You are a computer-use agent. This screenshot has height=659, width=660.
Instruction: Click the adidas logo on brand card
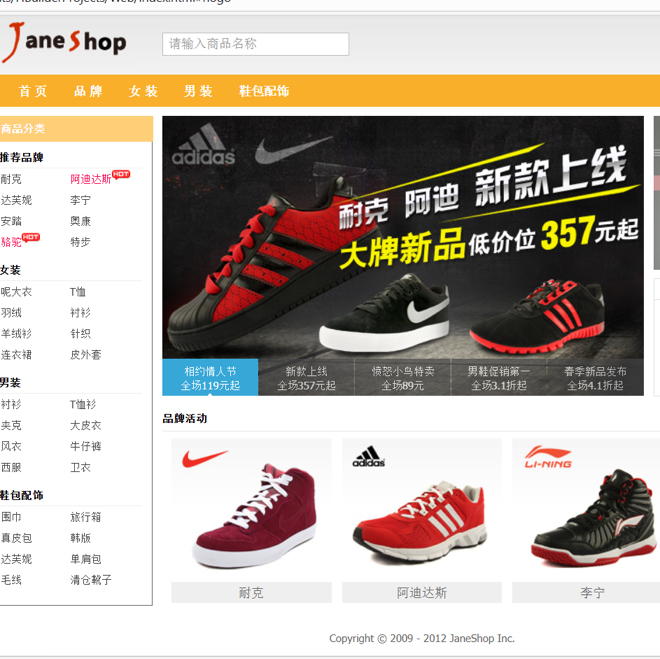369,457
